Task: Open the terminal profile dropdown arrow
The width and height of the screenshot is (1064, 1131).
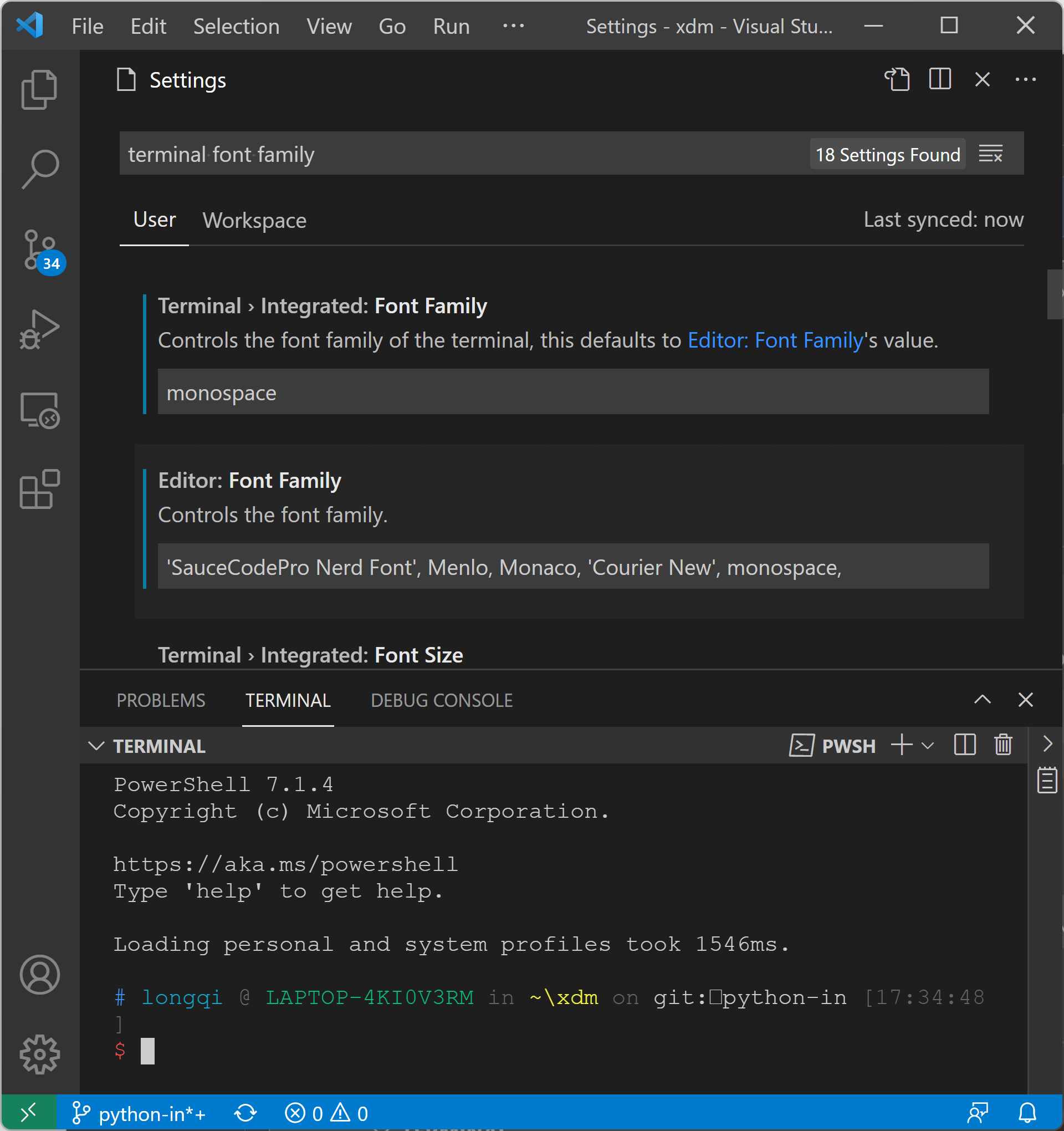Action: (x=927, y=745)
